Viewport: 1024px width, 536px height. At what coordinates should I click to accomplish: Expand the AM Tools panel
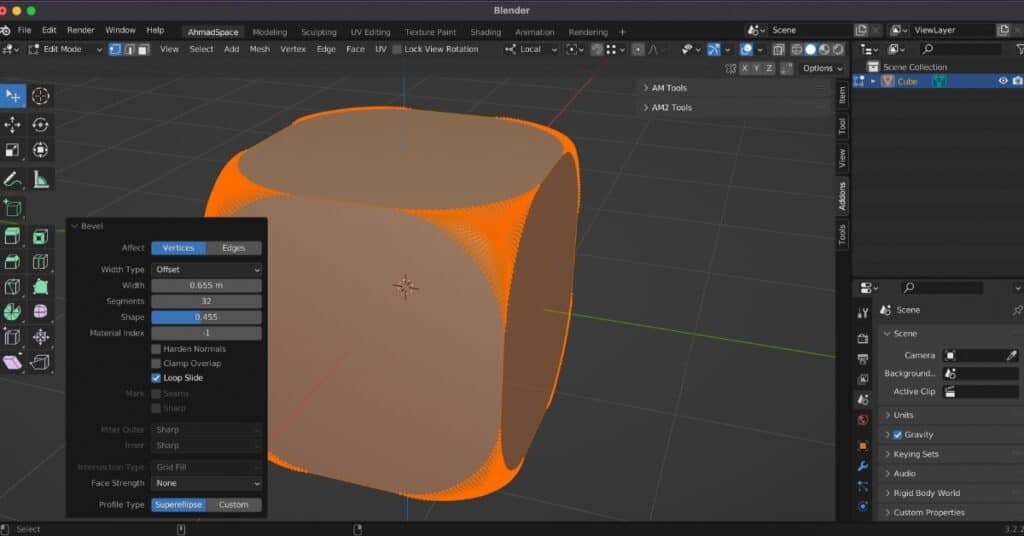669,88
